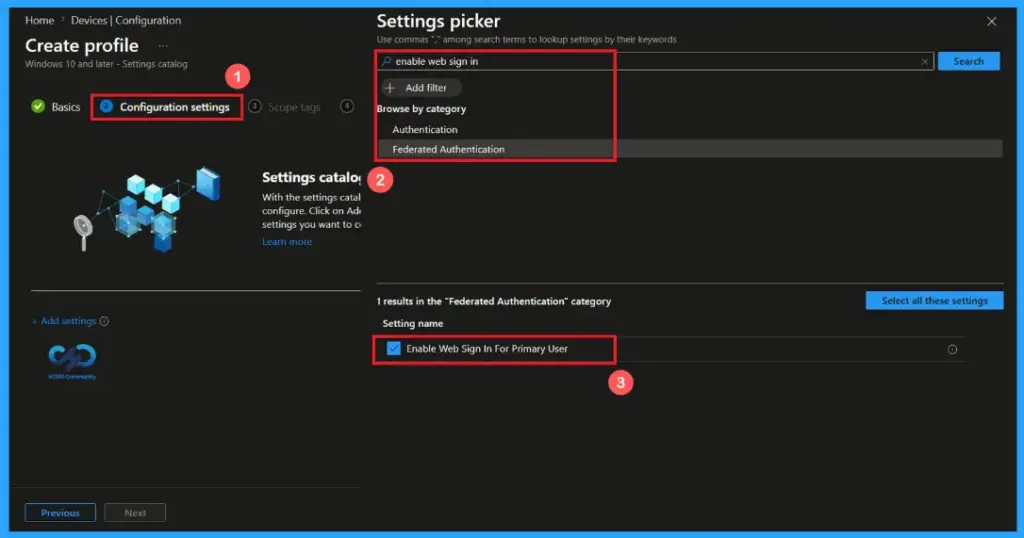
Task: Click the Add settings link
Action: coord(64,321)
